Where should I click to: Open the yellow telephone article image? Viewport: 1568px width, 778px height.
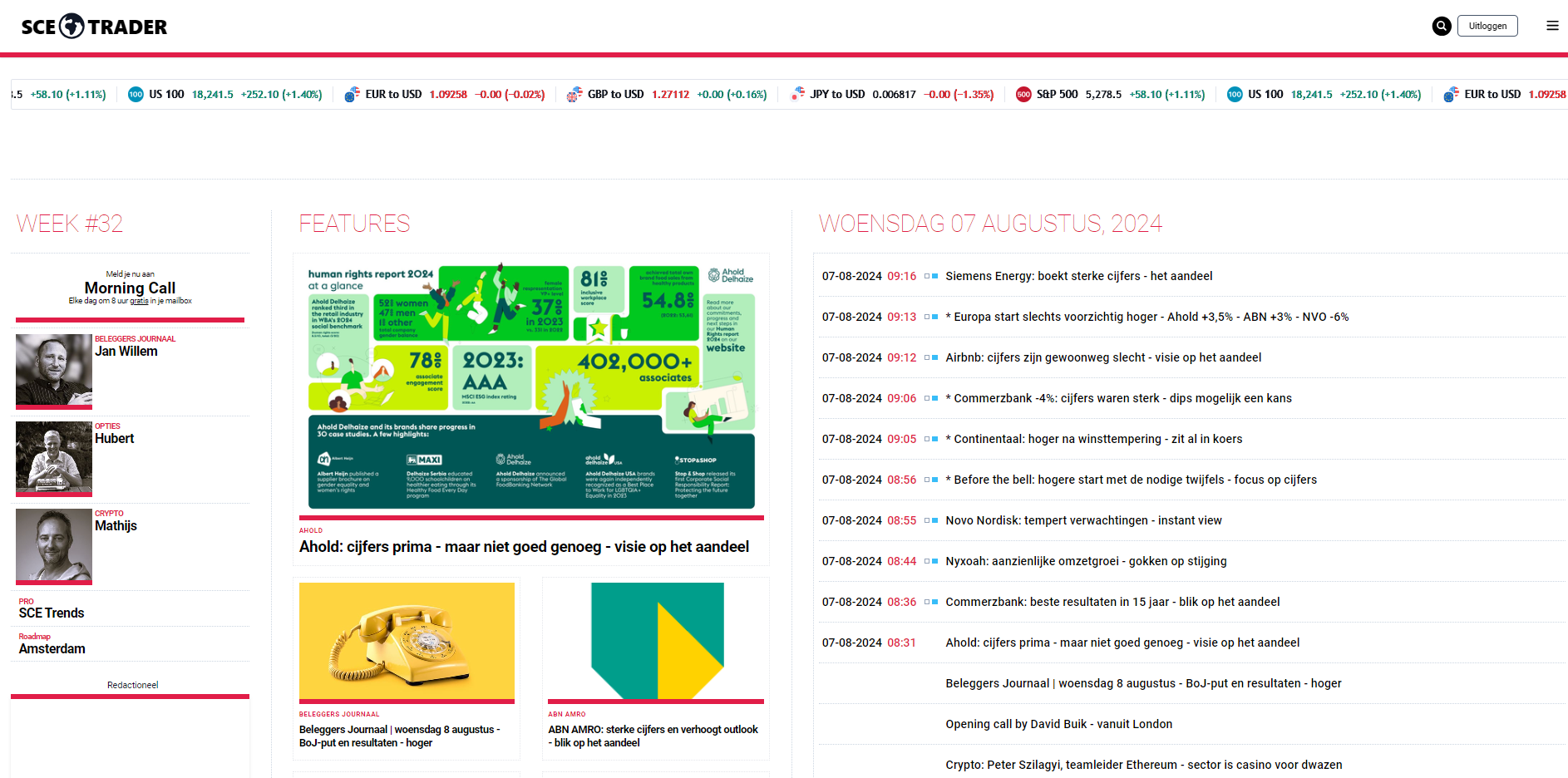pos(407,641)
